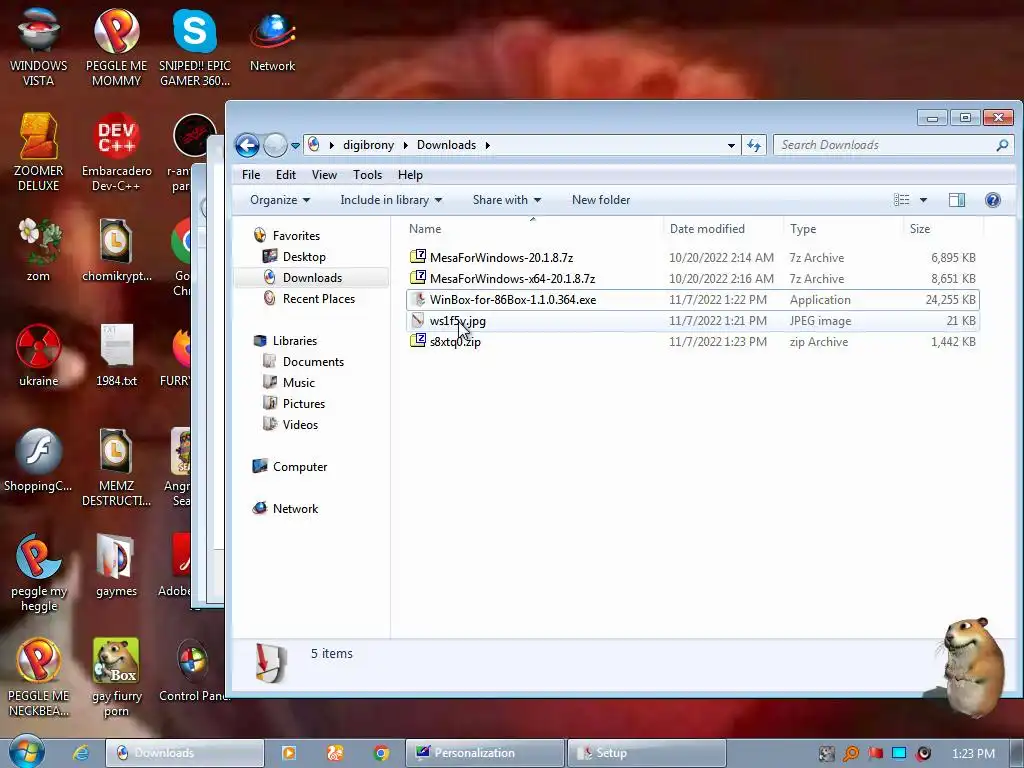
Task: Sort by Date modified column header
Action: (724, 229)
